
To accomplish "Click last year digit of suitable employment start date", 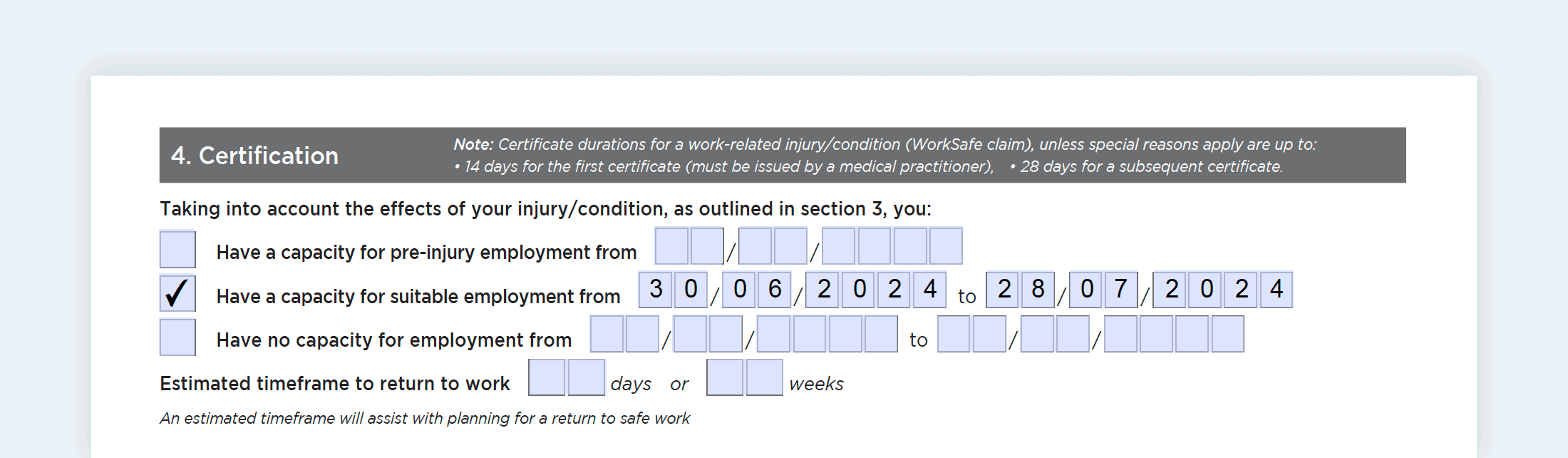I will (929, 290).
